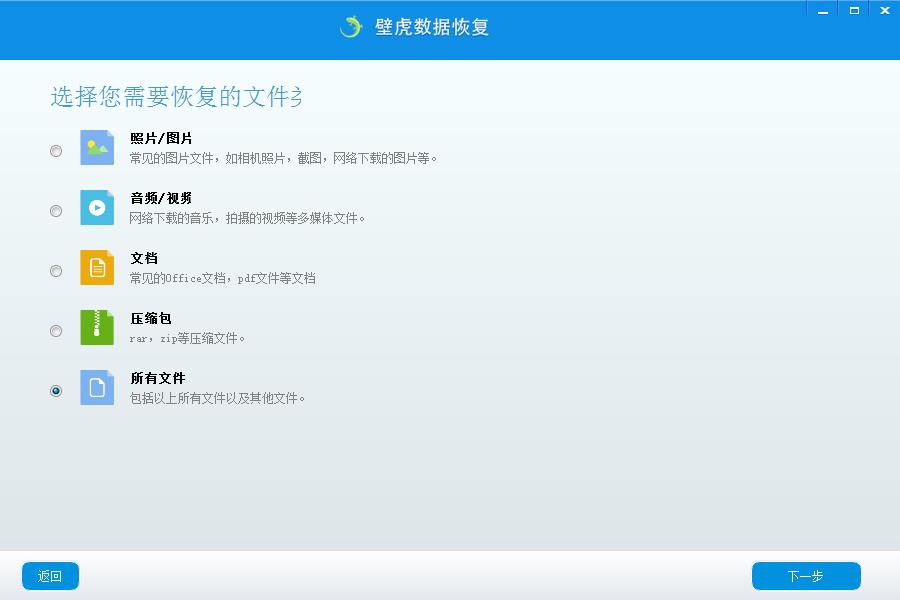Click the 压缩包 option title
The width and height of the screenshot is (900, 600).
click(151, 319)
